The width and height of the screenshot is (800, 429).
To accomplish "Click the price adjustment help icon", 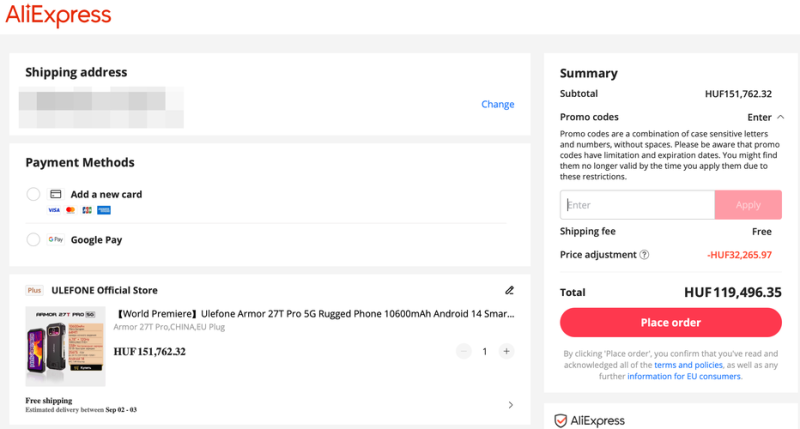I will [x=645, y=255].
